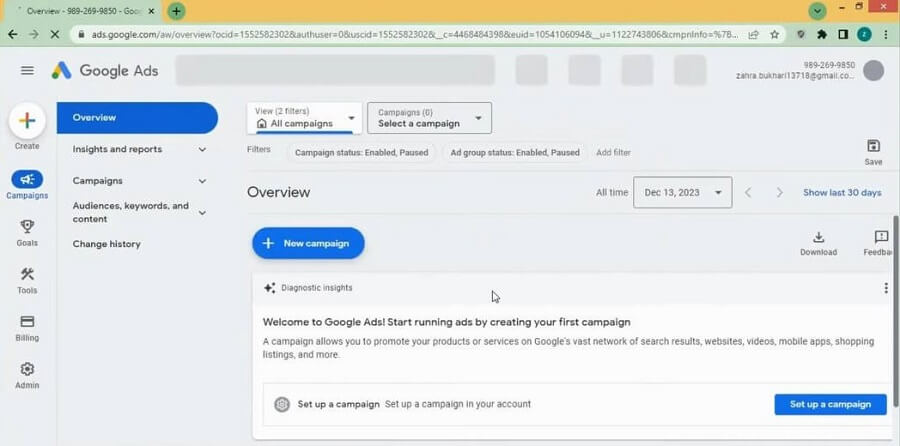Image resolution: width=900 pixels, height=446 pixels.
Task: Close the Overview browser tab
Action: 152,11
